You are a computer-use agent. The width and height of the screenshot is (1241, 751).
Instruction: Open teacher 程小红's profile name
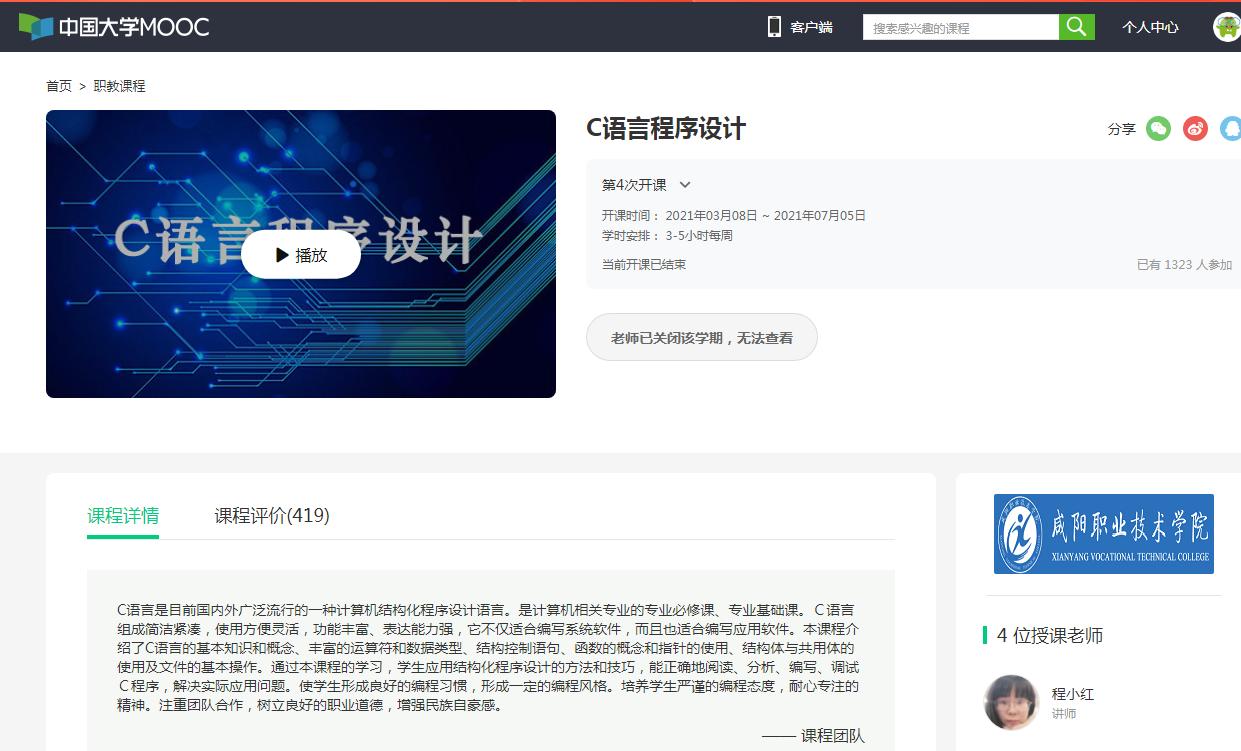coord(1072,694)
